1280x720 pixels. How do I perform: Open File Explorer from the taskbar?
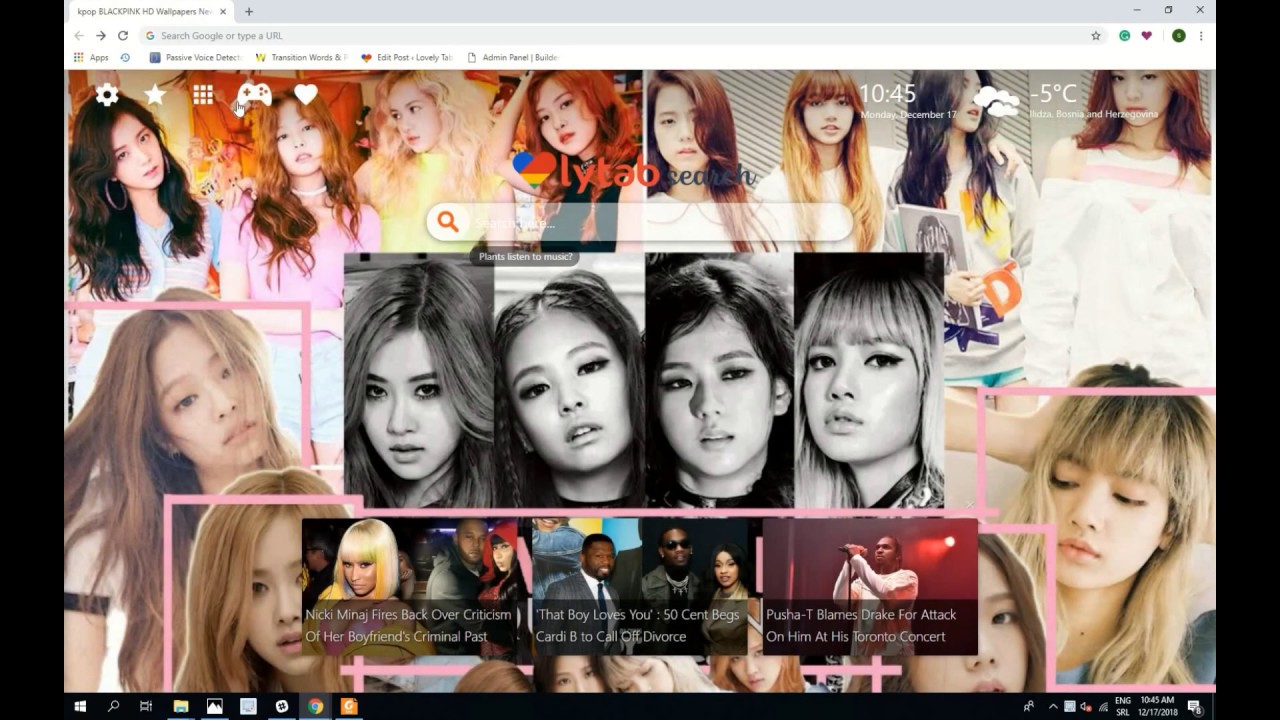(x=181, y=706)
